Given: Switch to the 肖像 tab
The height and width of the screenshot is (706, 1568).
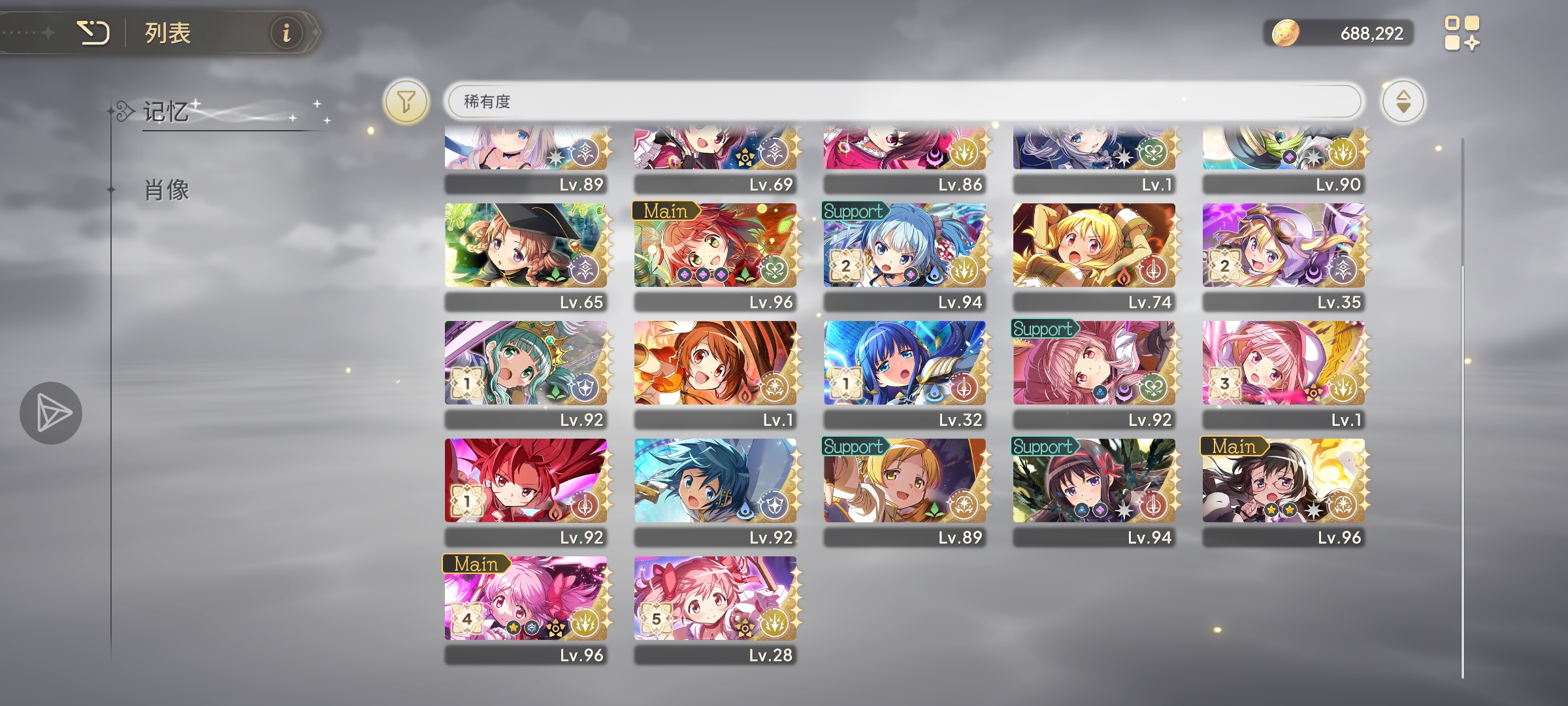Looking at the screenshot, I should 167,190.
